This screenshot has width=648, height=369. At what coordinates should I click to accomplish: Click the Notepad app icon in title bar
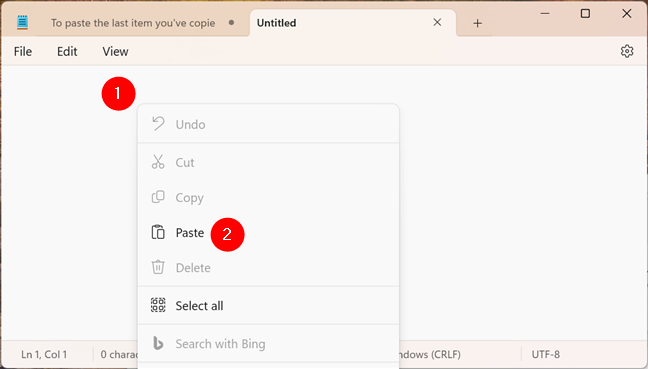coord(22,22)
